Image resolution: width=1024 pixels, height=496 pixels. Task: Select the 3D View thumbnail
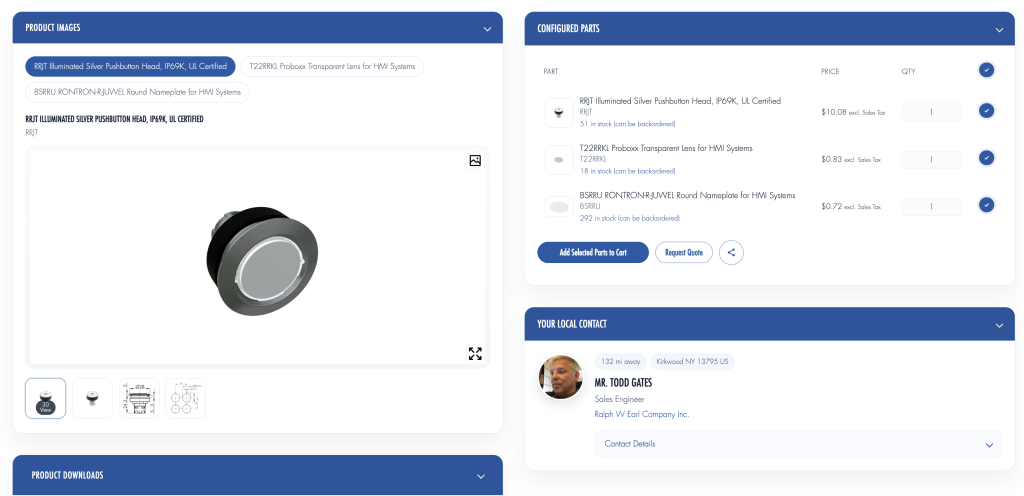coord(46,398)
